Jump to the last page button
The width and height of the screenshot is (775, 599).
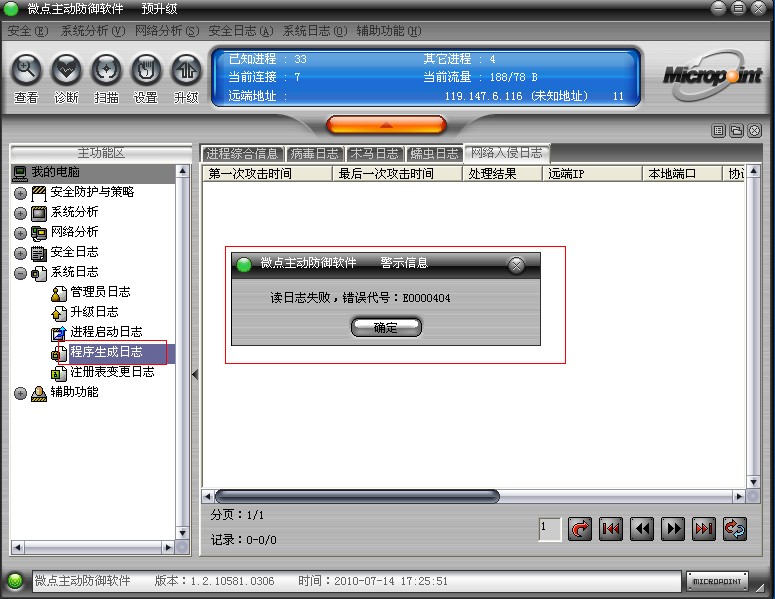(704, 529)
